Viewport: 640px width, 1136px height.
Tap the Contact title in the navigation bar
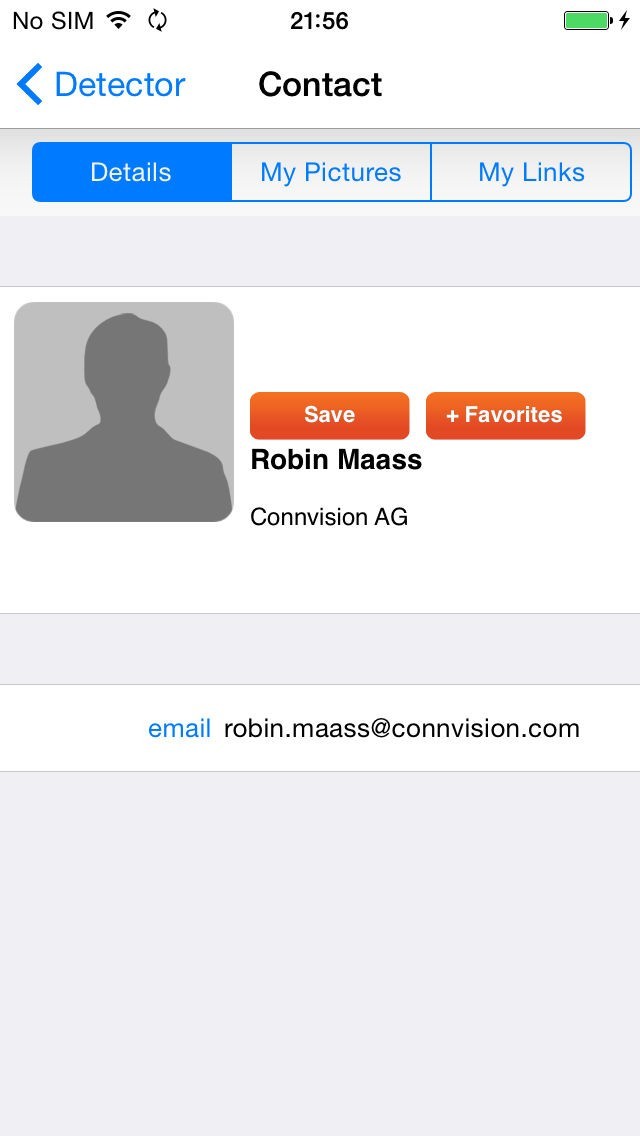tap(320, 85)
